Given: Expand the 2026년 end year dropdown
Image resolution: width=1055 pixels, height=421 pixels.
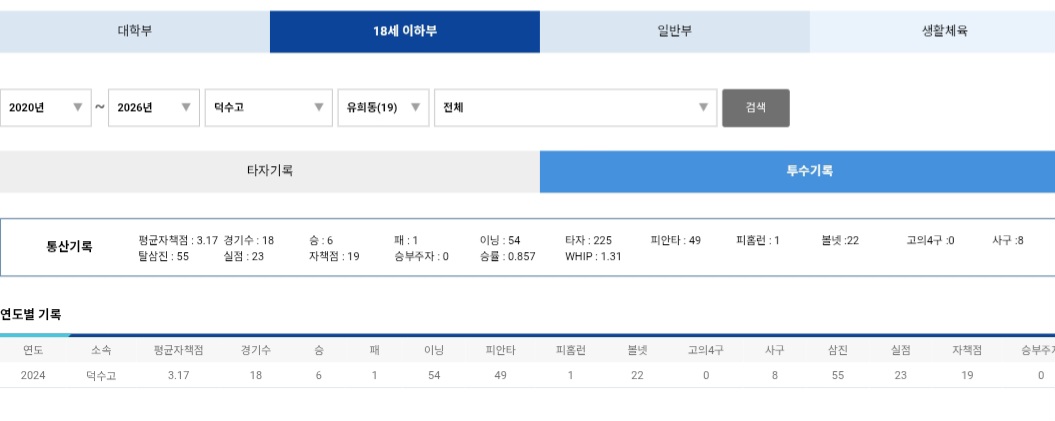Looking at the screenshot, I should pyautogui.click(x=154, y=108).
